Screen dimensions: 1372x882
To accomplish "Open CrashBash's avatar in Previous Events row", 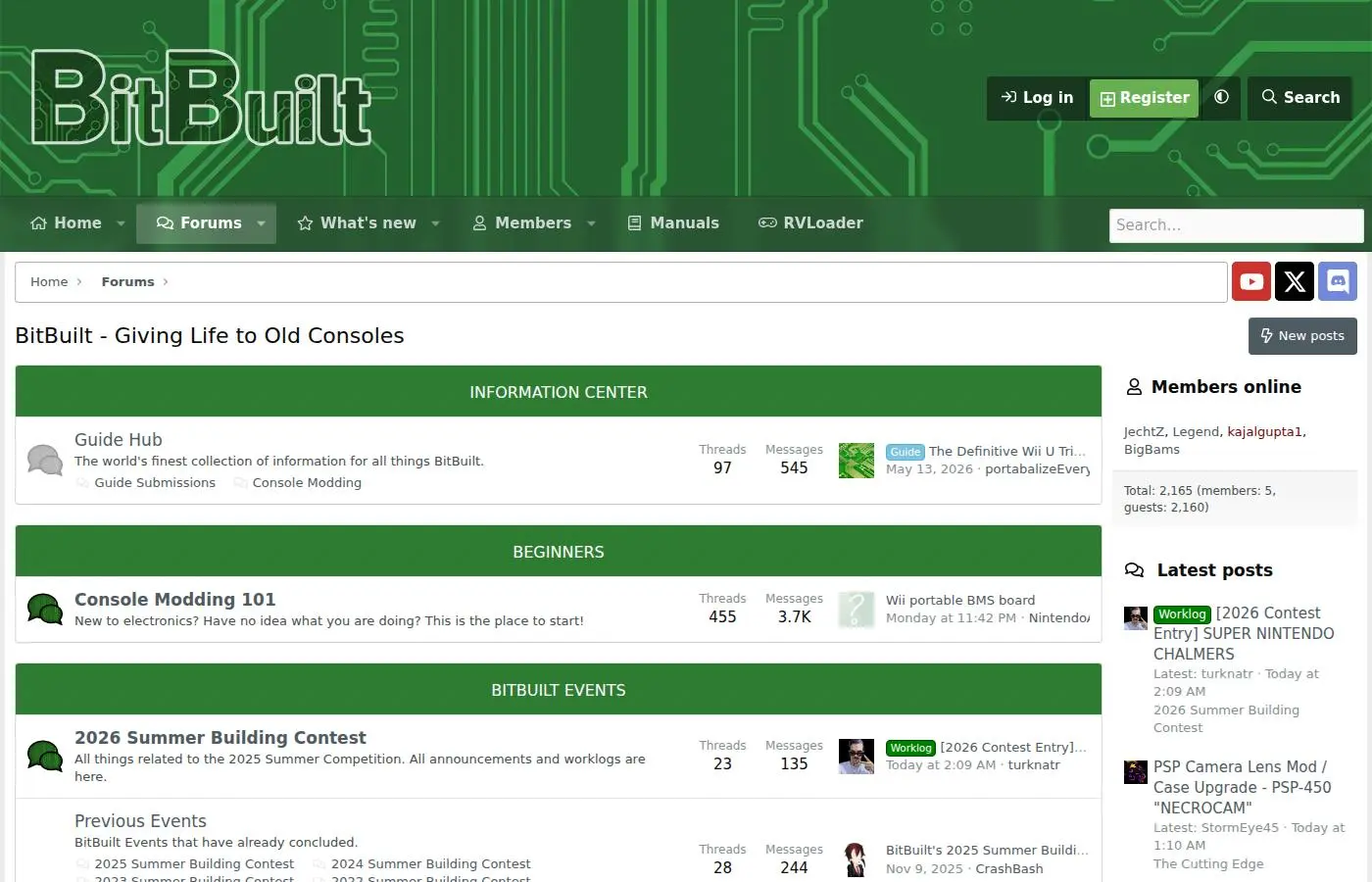I will (857, 859).
